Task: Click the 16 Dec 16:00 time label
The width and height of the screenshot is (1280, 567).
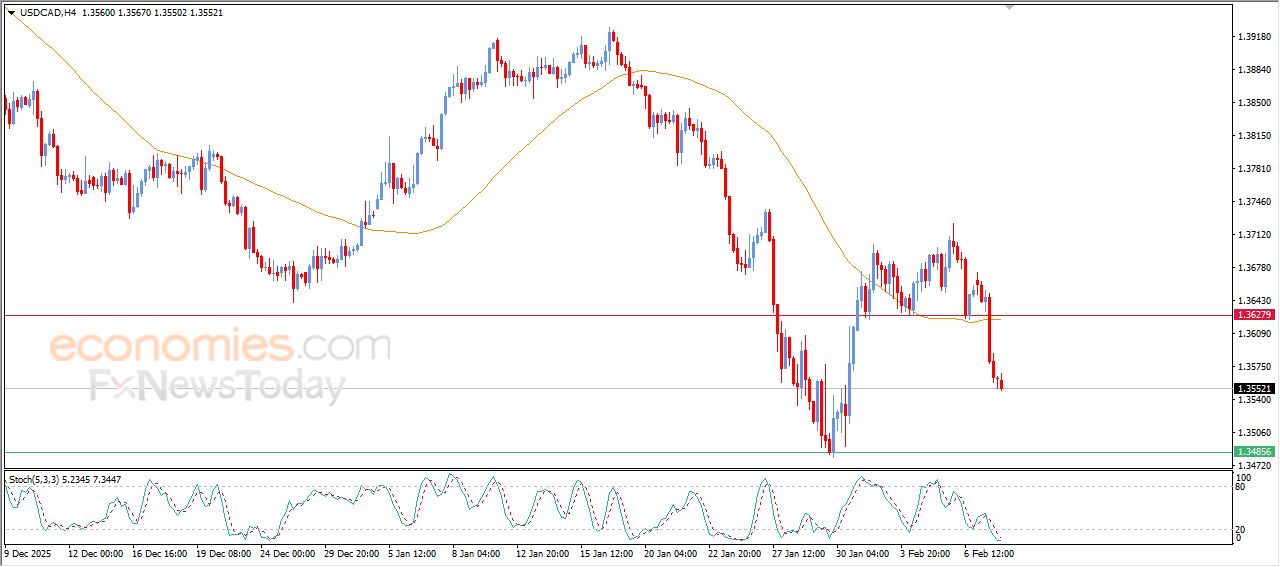Action: 159,552
